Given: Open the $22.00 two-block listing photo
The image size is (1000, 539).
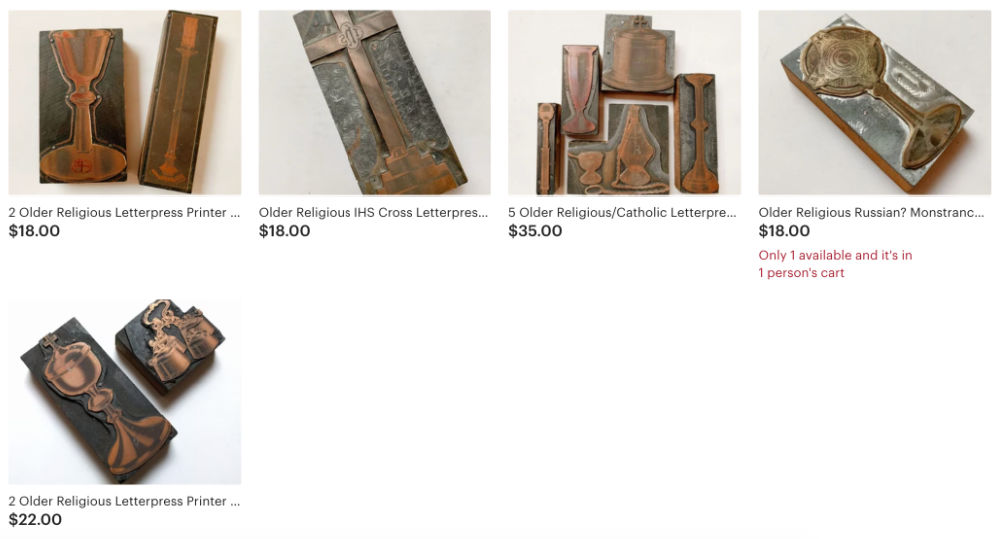Looking at the screenshot, I should (124, 391).
